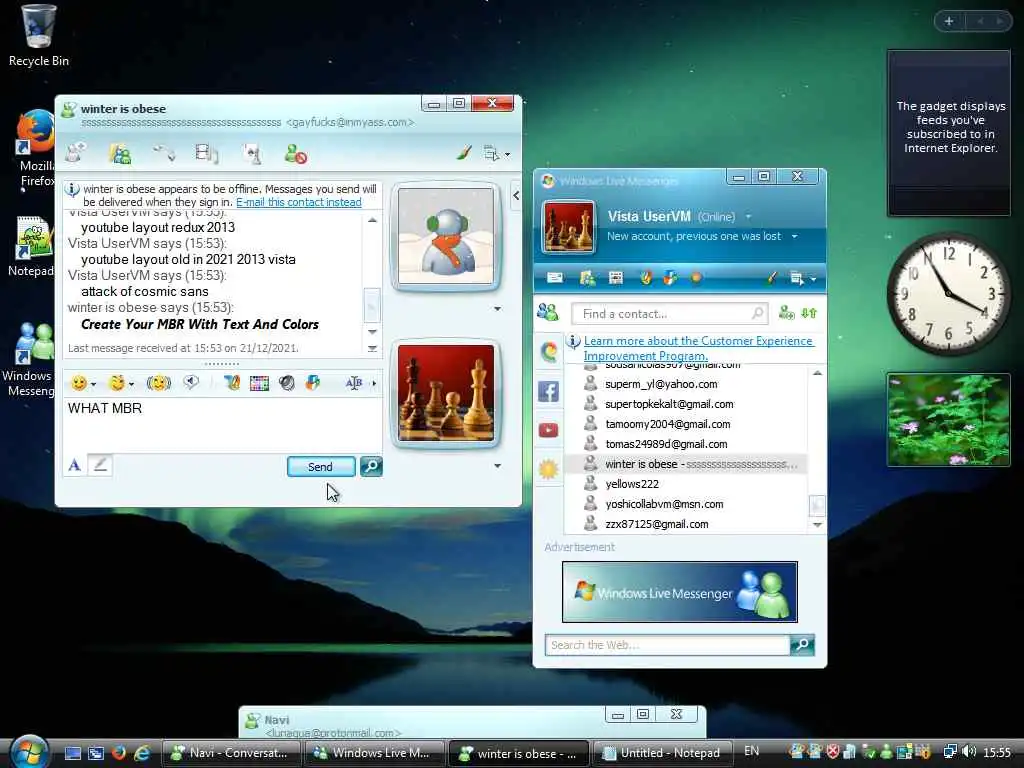
Task: Add a contact icon in Messenger
Action: coord(787,313)
